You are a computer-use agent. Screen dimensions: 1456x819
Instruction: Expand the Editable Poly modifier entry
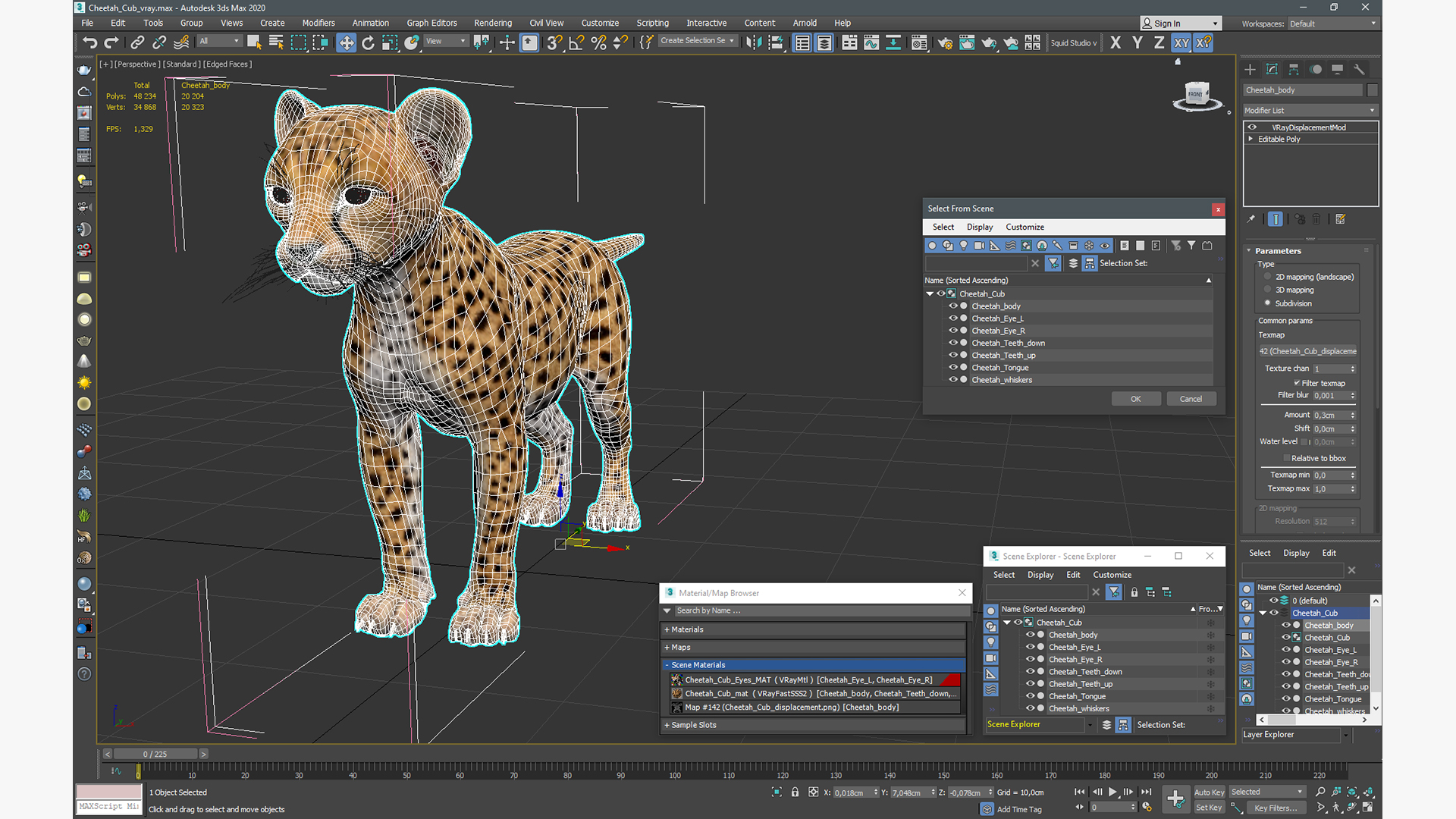[x=1250, y=139]
